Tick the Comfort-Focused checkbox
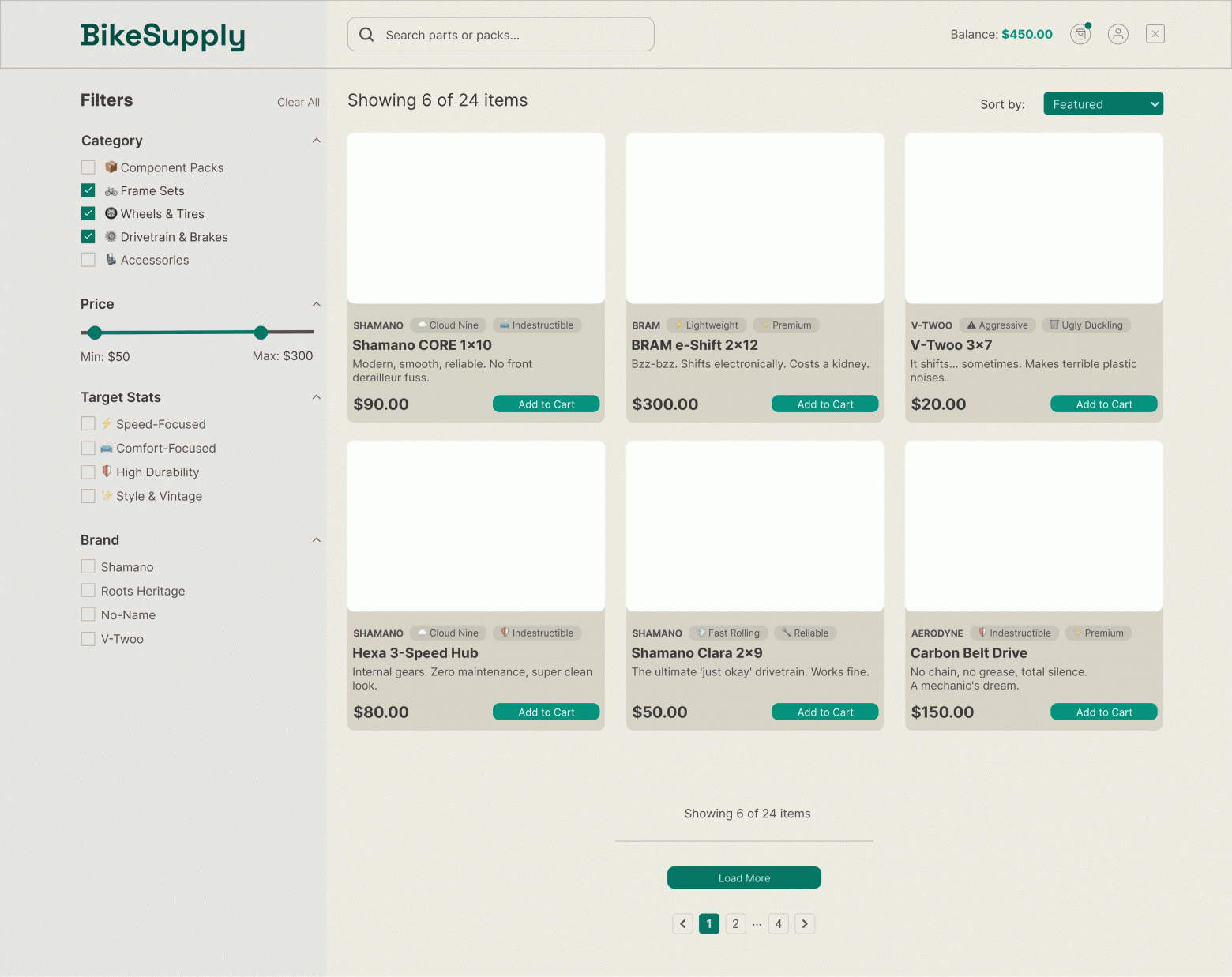This screenshot has height=977, width=1232. (88, 448)
